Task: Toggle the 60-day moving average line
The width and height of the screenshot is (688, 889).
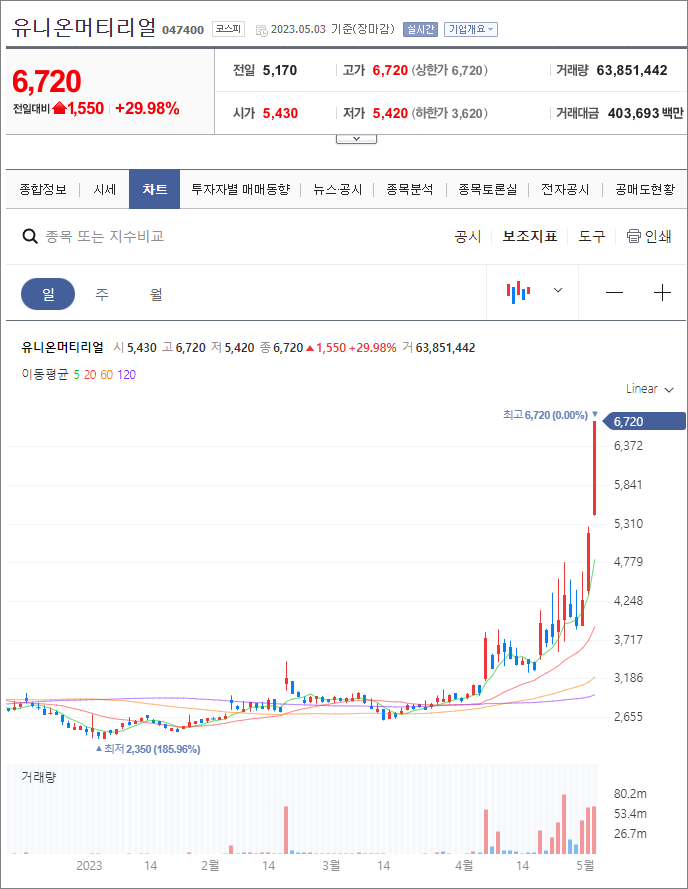Action: [107, 375]
